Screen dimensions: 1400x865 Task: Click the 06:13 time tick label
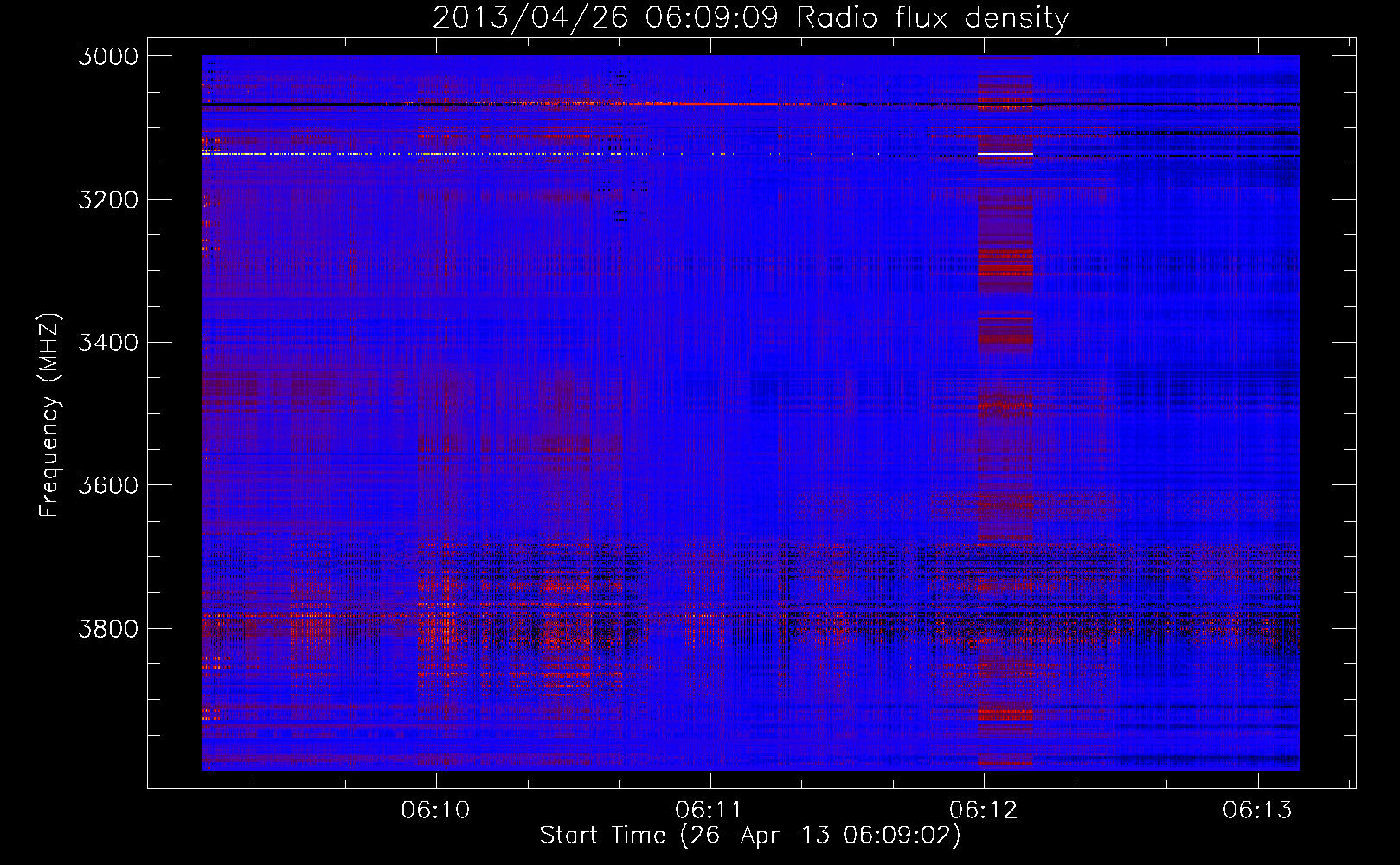pyautogui.click(x=1257, y=810)
